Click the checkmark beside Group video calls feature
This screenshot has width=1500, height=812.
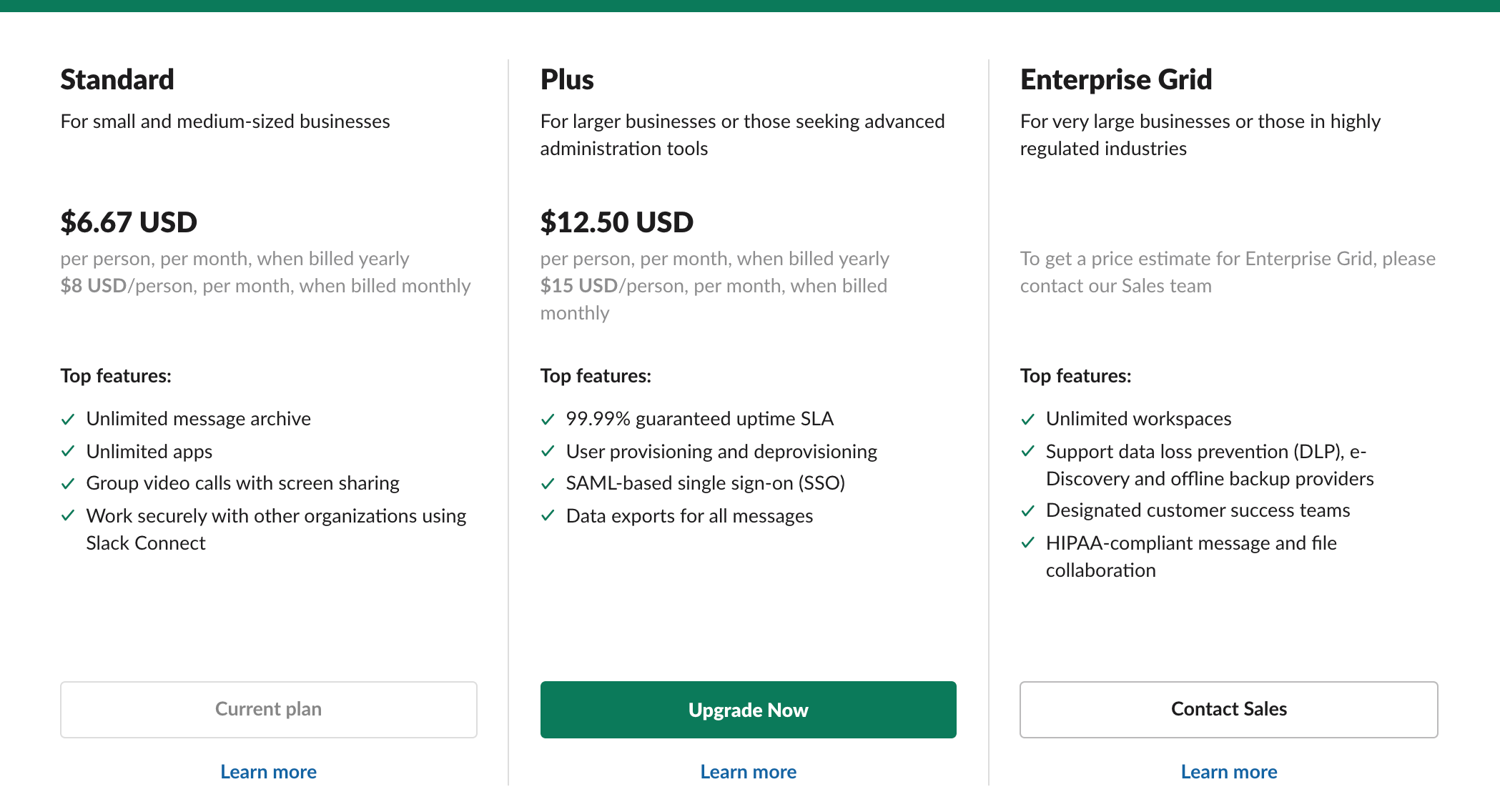tap(69, 483)
